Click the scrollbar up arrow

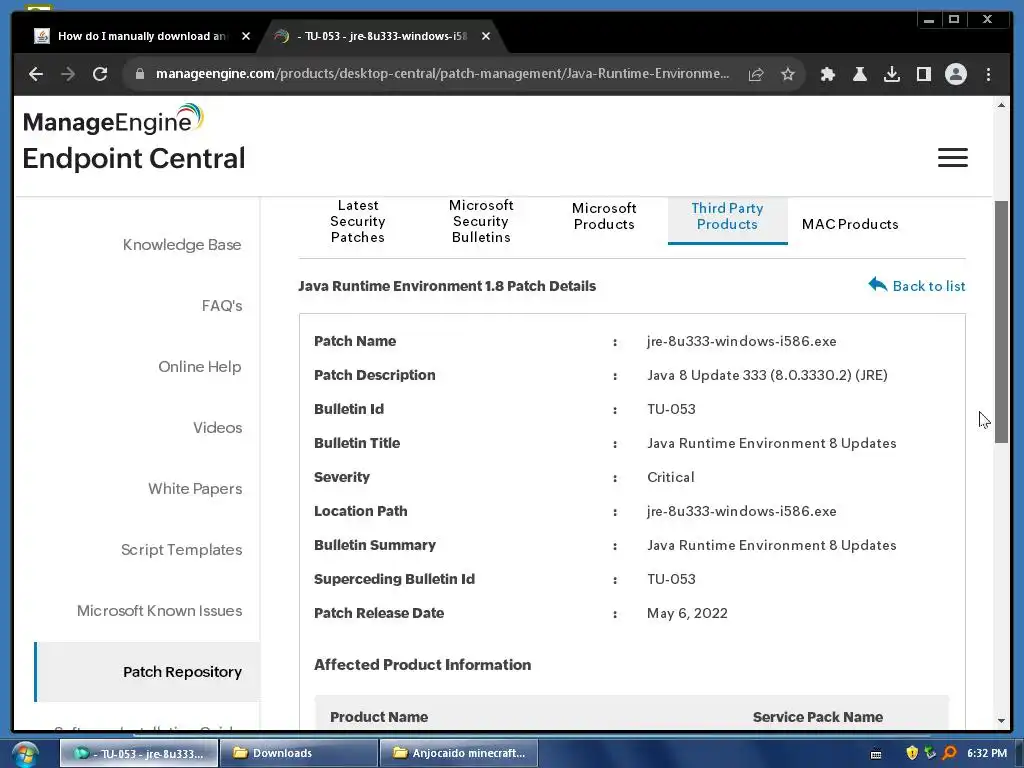point(1000,105)
